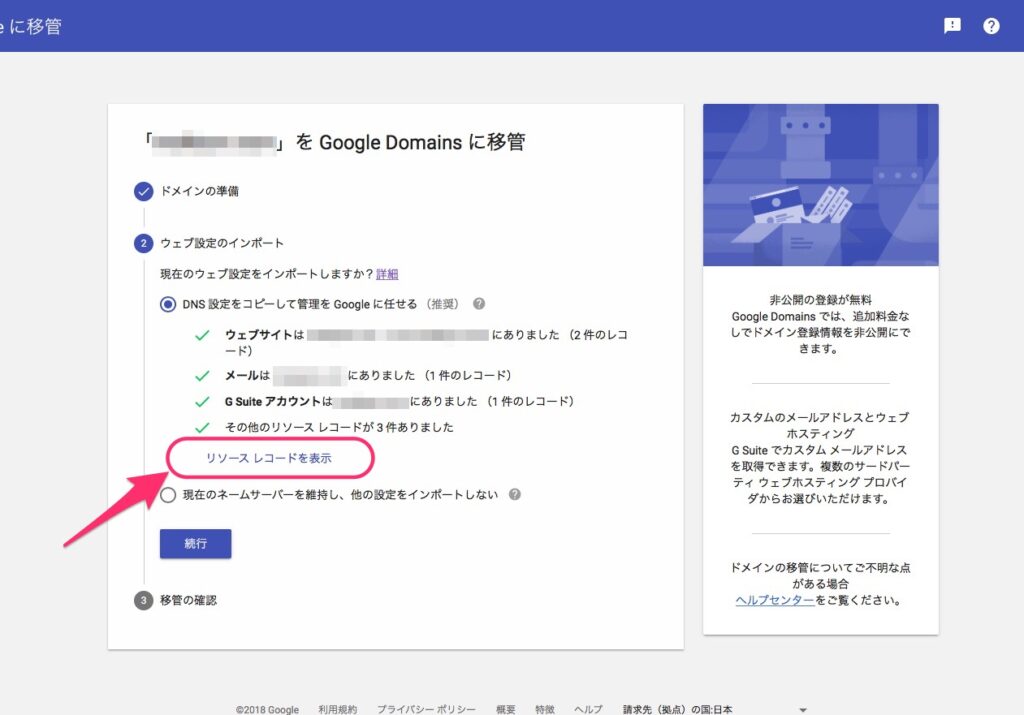Open プライバシー ポリシー footer link

coord(426,709)
